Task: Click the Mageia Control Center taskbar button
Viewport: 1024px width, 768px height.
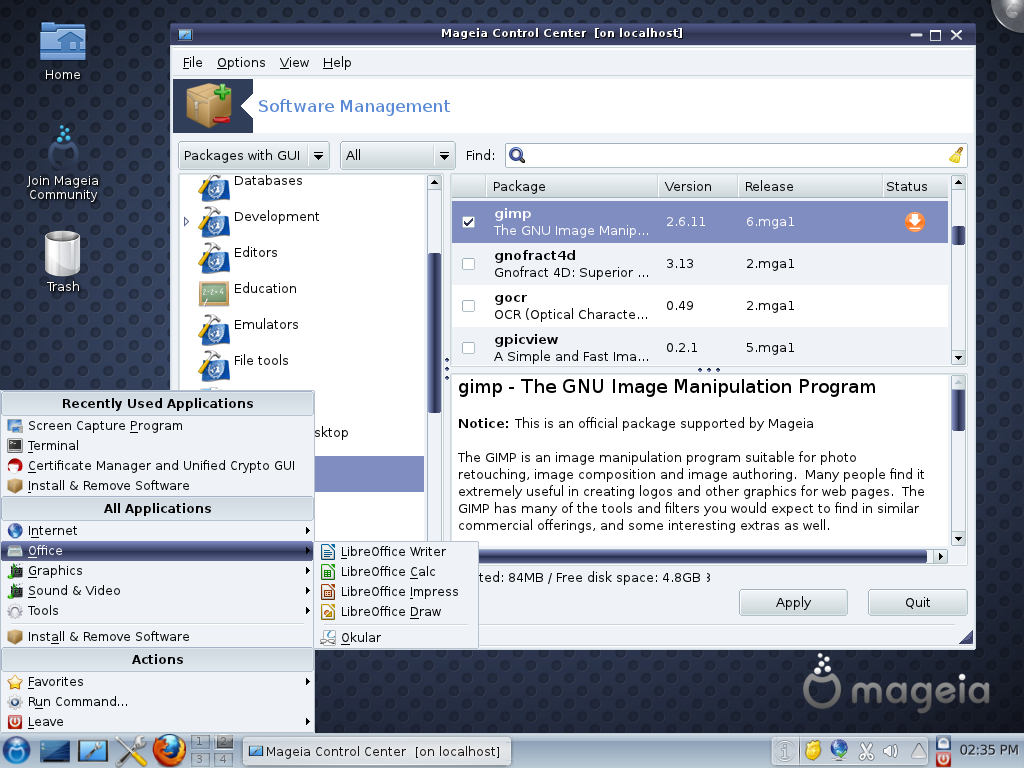Action: click(x=376, y=752)
